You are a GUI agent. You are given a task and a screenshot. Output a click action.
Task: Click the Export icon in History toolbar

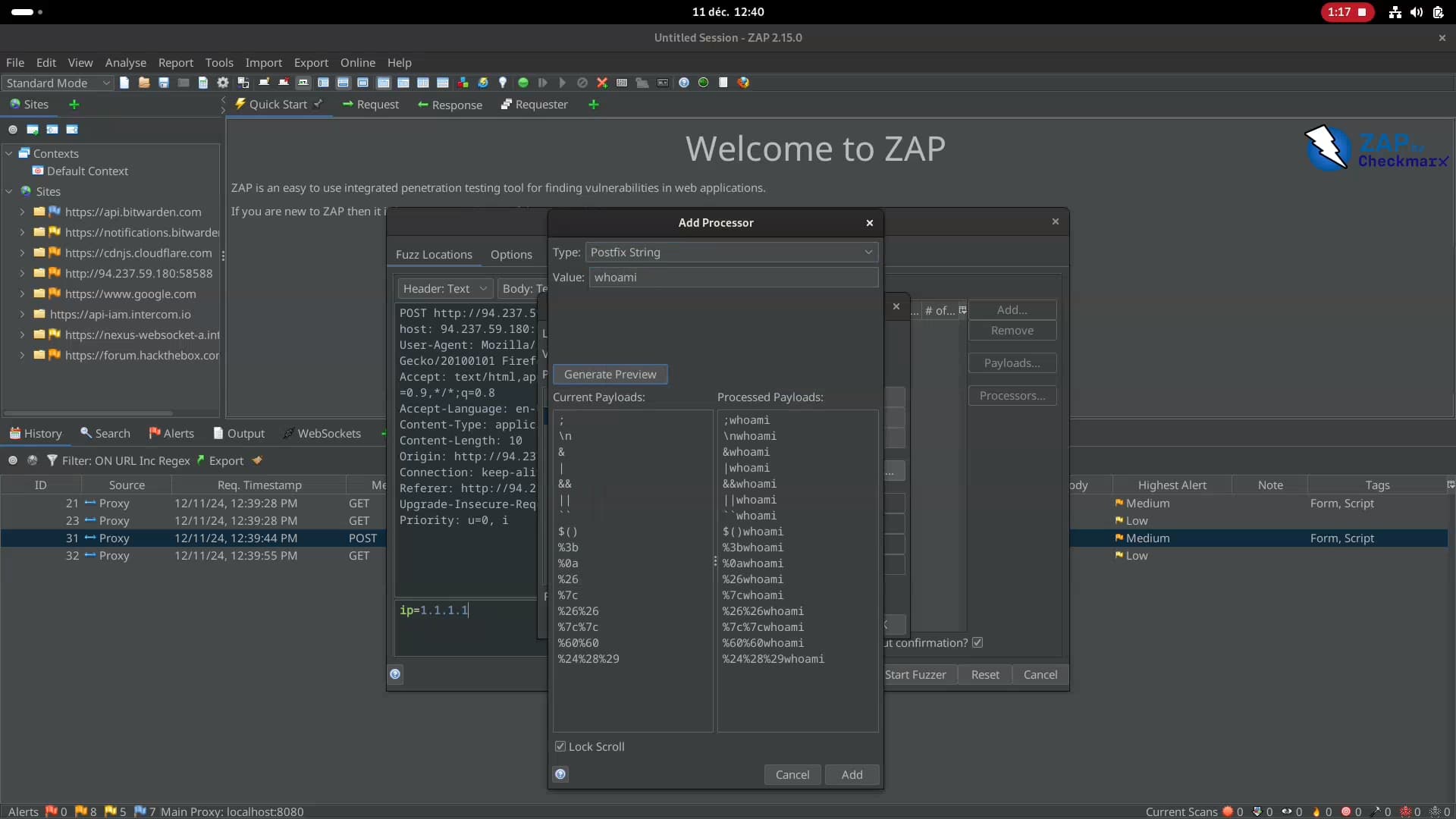pyautogui.click(x=218, y=460)
